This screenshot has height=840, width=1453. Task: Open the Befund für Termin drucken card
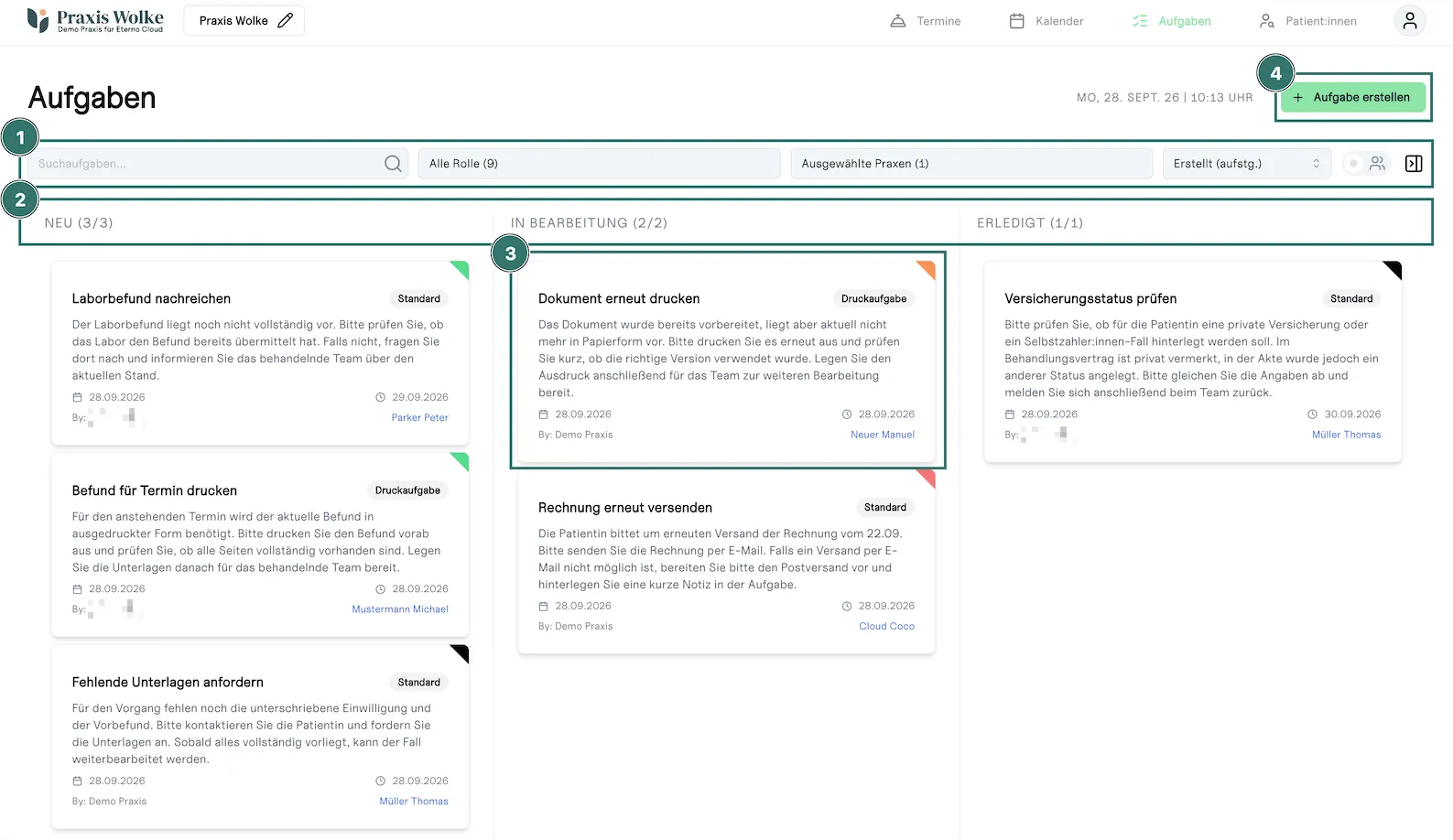pos(260,544)
